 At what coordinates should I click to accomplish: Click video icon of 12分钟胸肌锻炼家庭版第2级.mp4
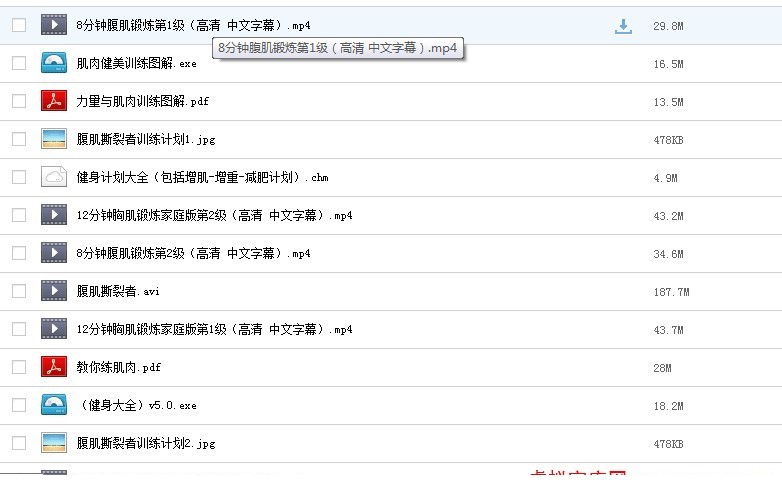[54, 215]
